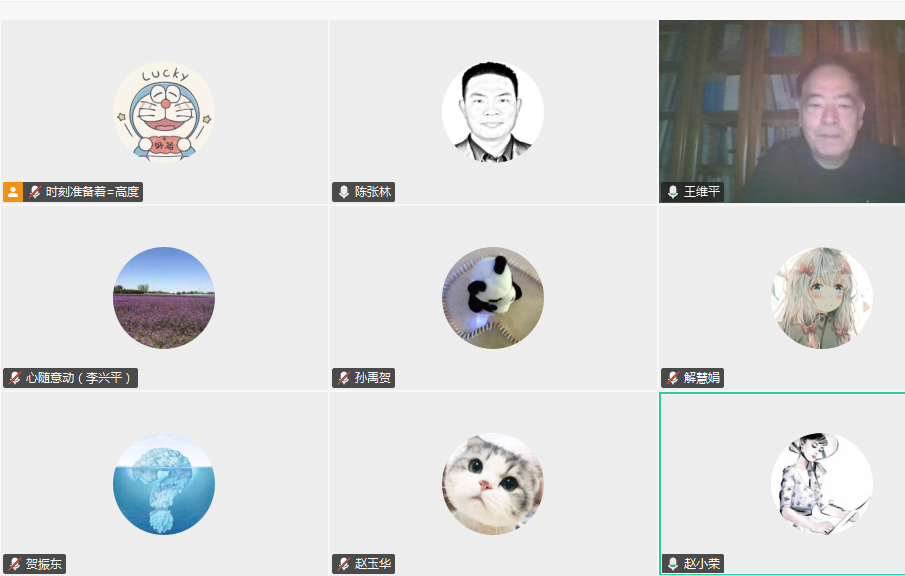
Task: Click muted microphone icon of 时刻准备着=高度
Action: 35,192
